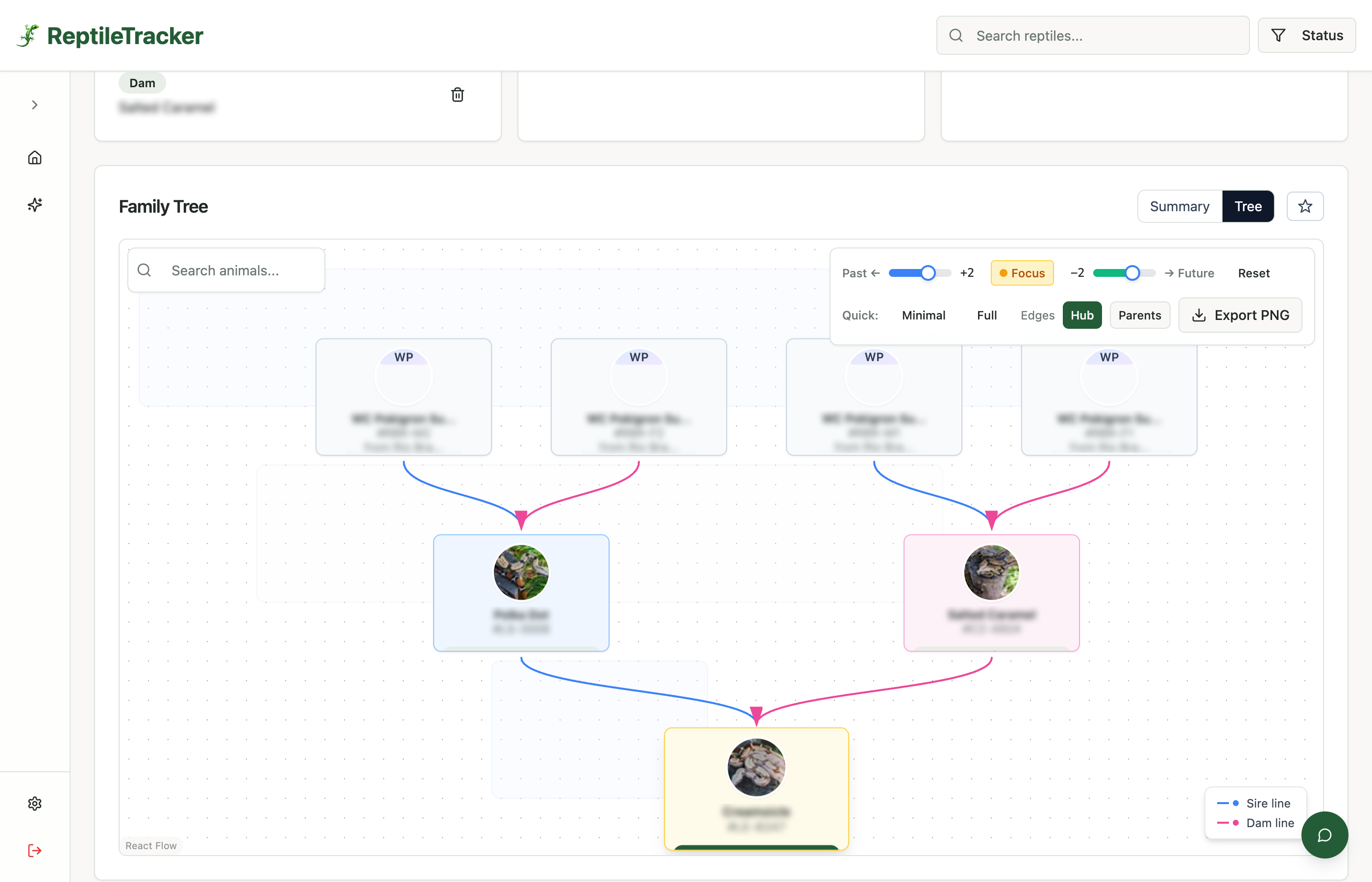
Task: Click the red logout icon
Action: [x=35, y=851]
